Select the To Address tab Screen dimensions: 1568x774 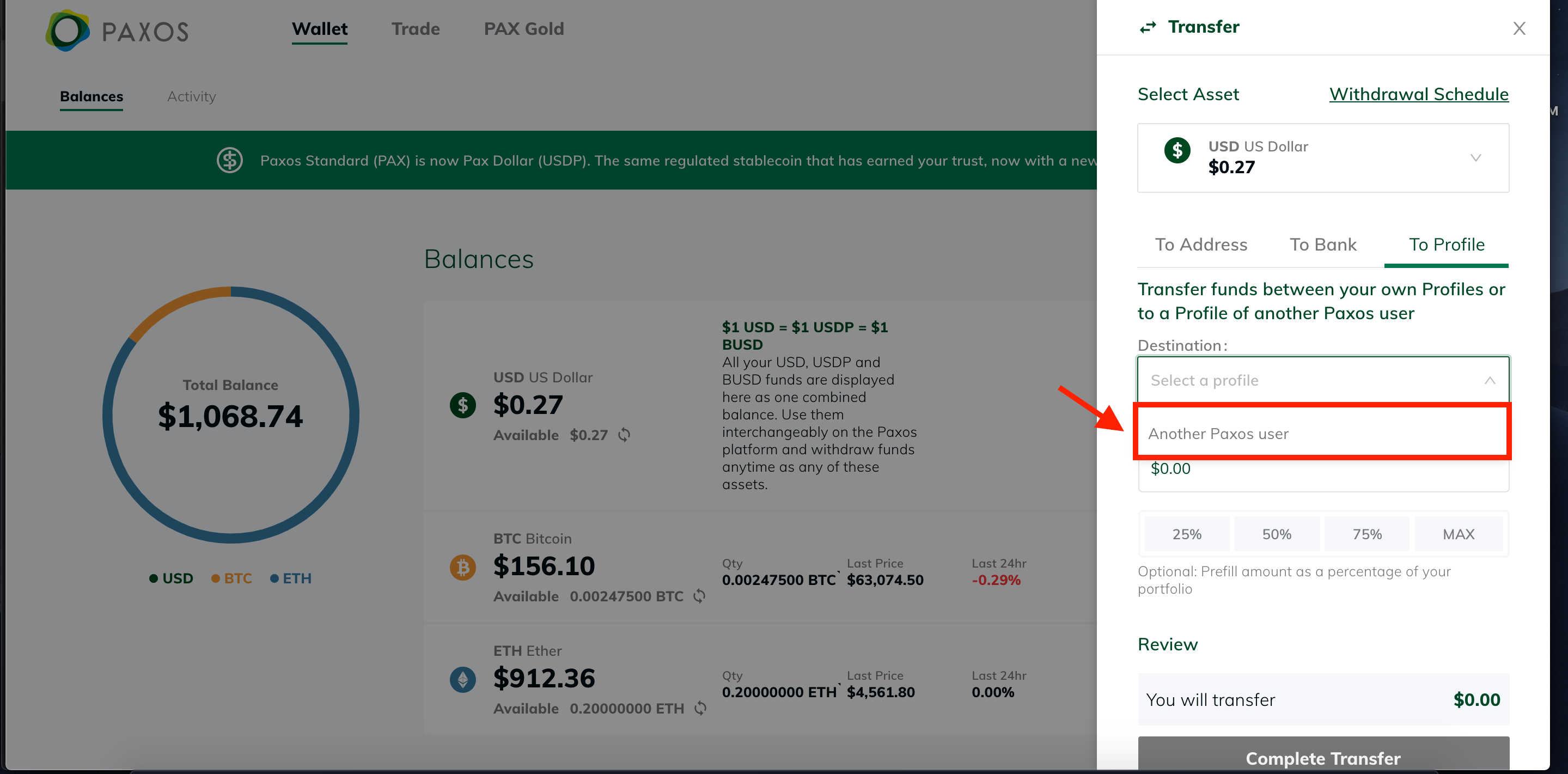point(1201,245)
